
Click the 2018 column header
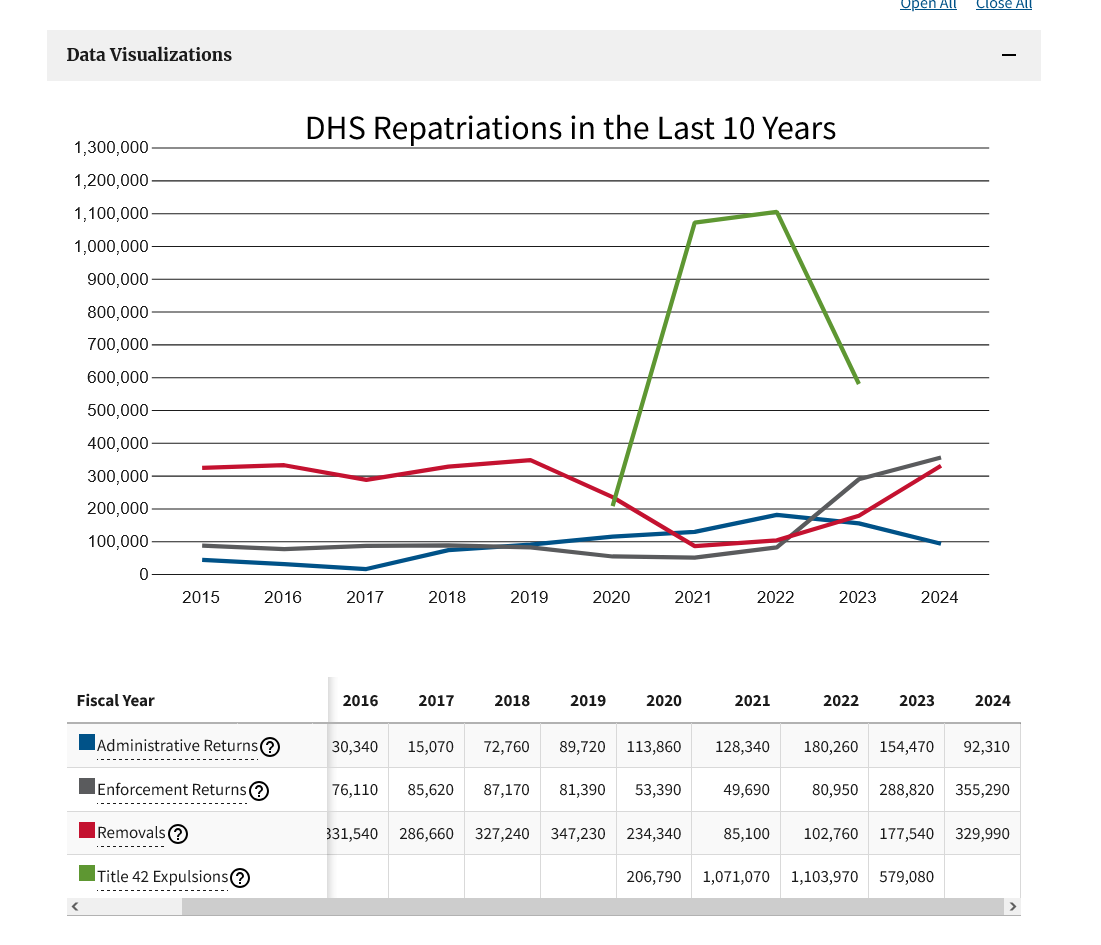pyautogui.click(x=512, y=701)
